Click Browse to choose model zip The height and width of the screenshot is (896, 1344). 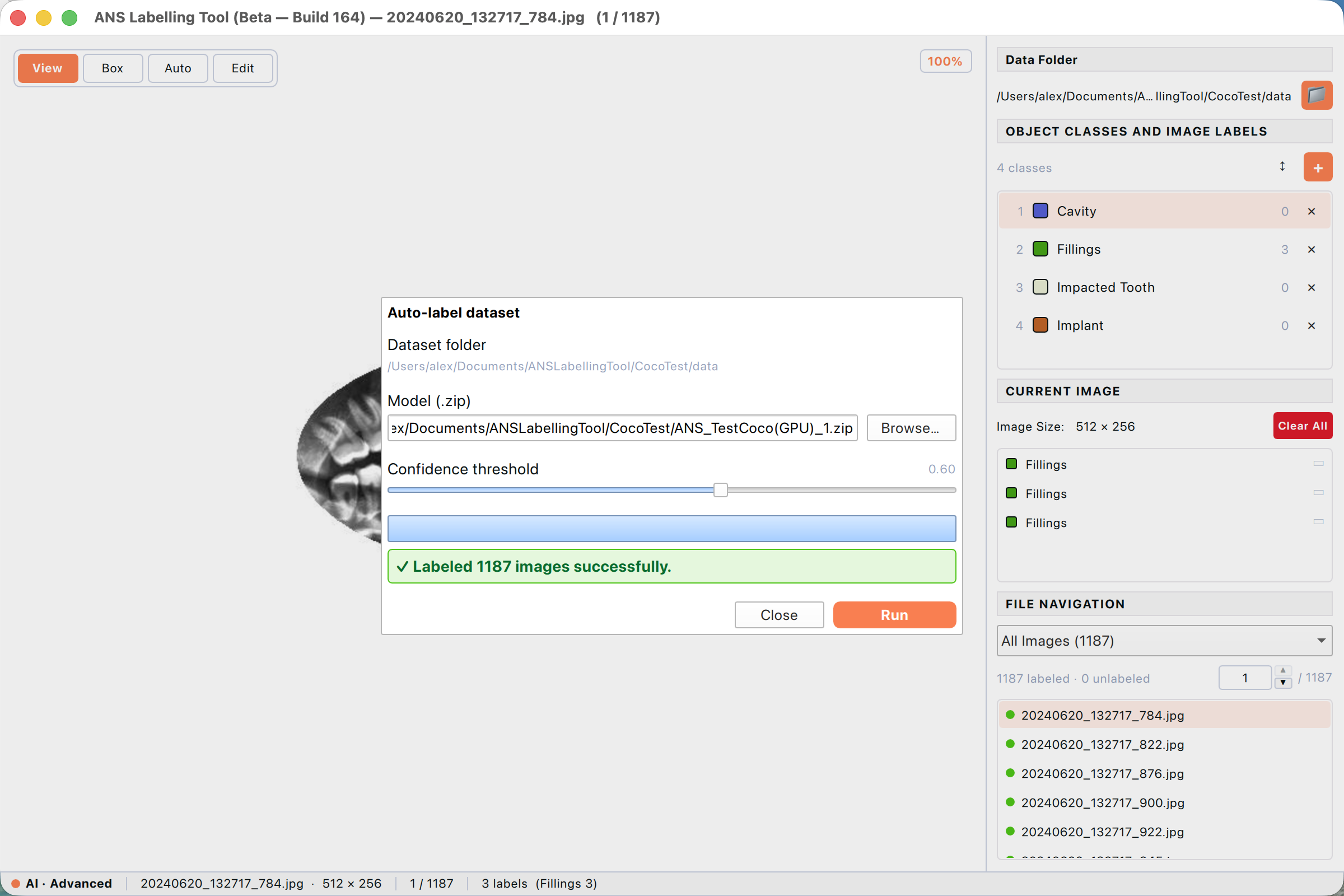(x=911, y=428)
